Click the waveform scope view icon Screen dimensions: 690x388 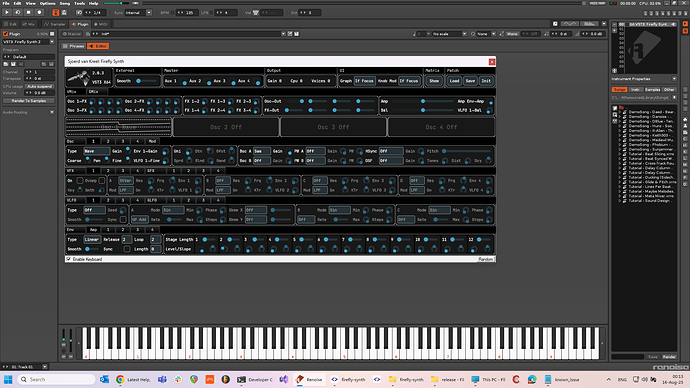(569, 24)
